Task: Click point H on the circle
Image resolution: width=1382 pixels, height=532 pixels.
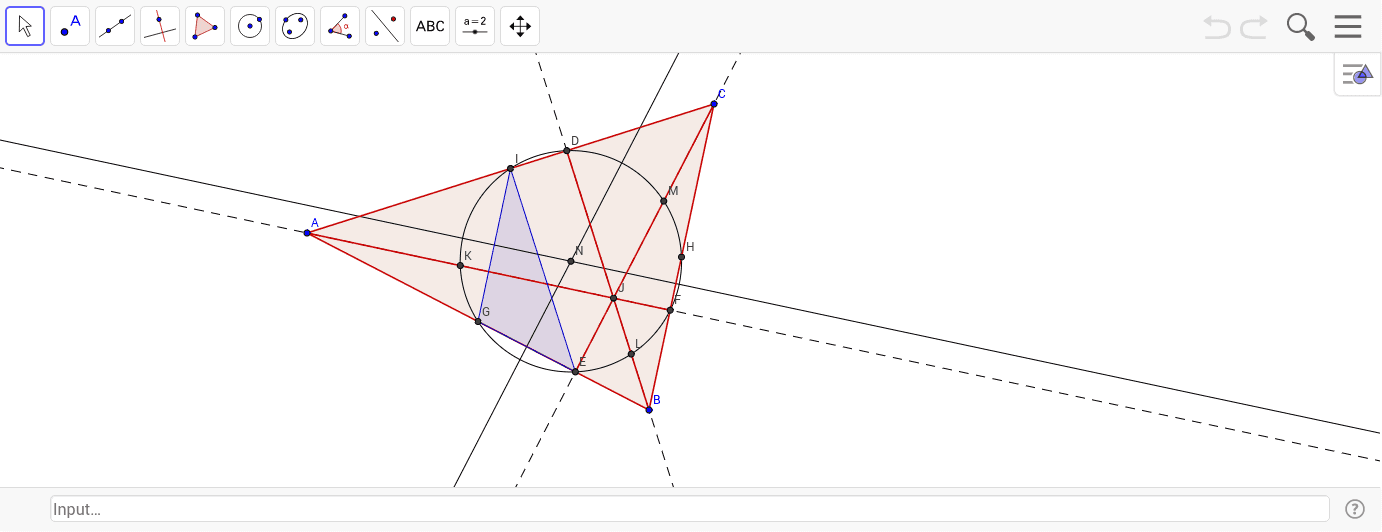Action: (681, 257)
